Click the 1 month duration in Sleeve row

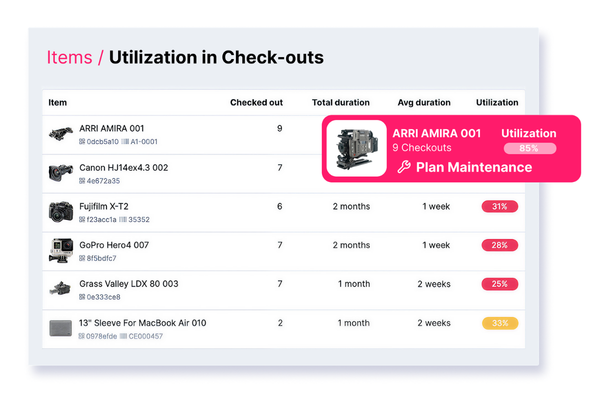coord(354,323)
